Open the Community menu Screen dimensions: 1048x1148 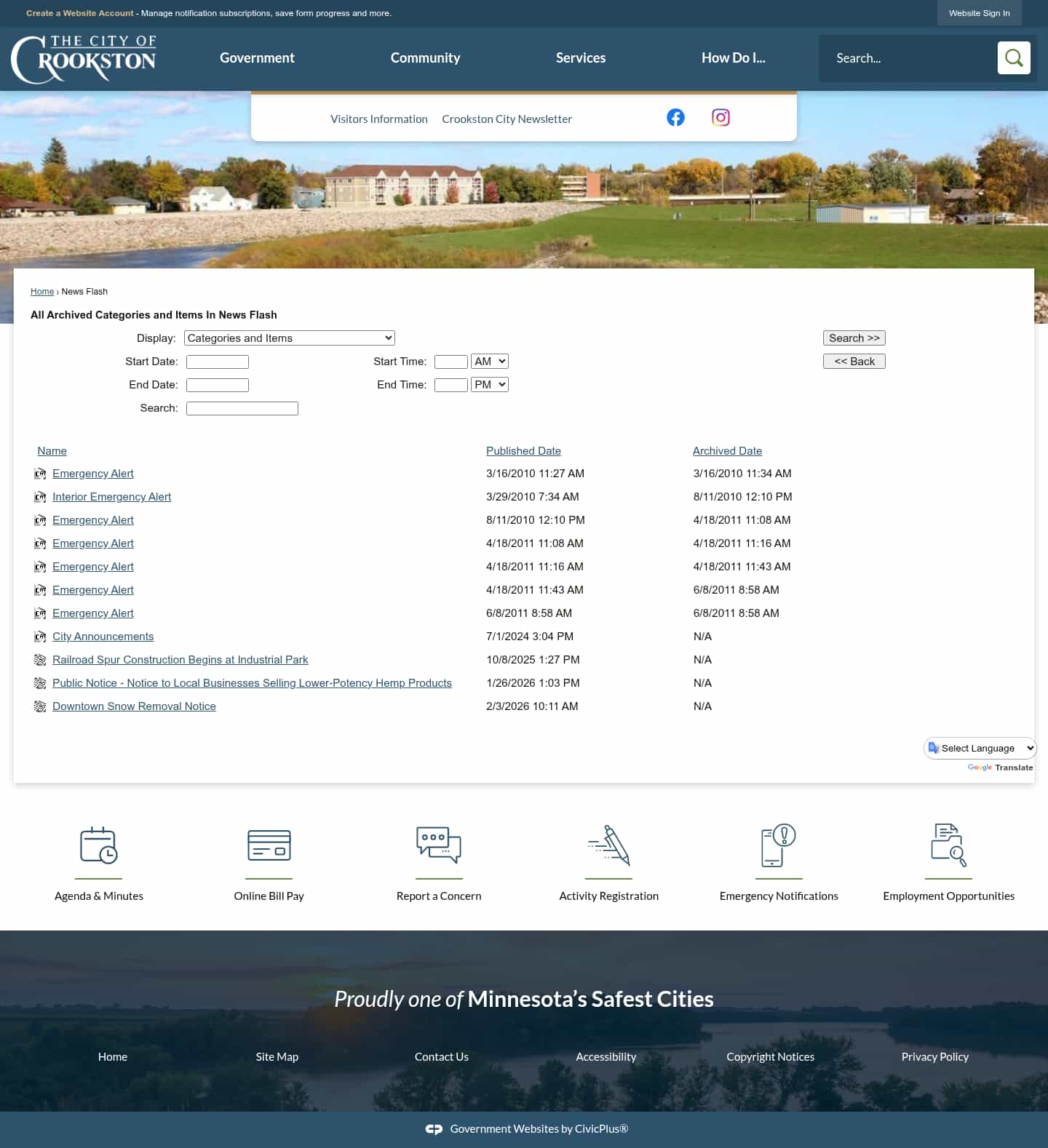coord(425,57)
